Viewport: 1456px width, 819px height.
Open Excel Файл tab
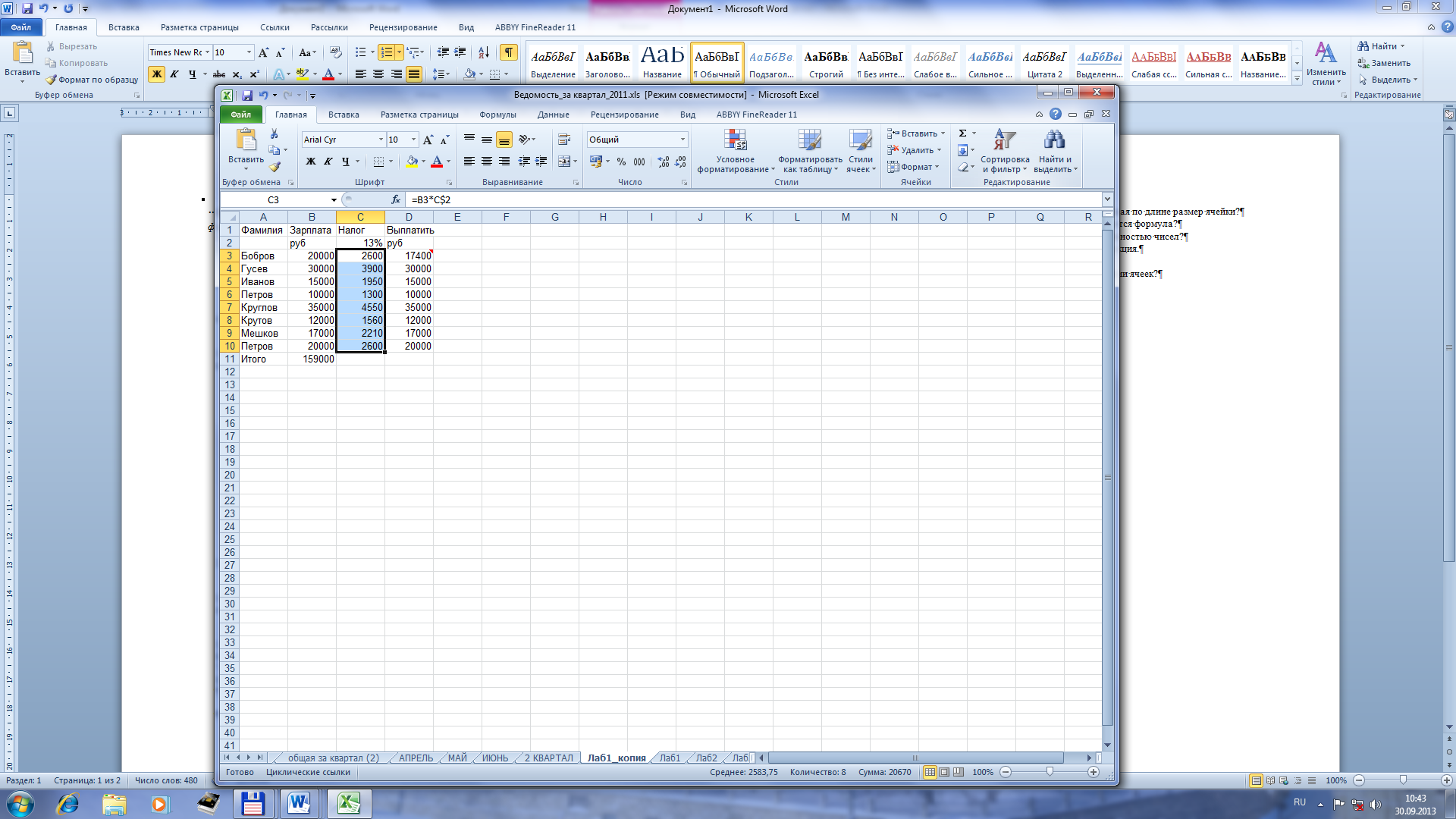click(241, 115)
